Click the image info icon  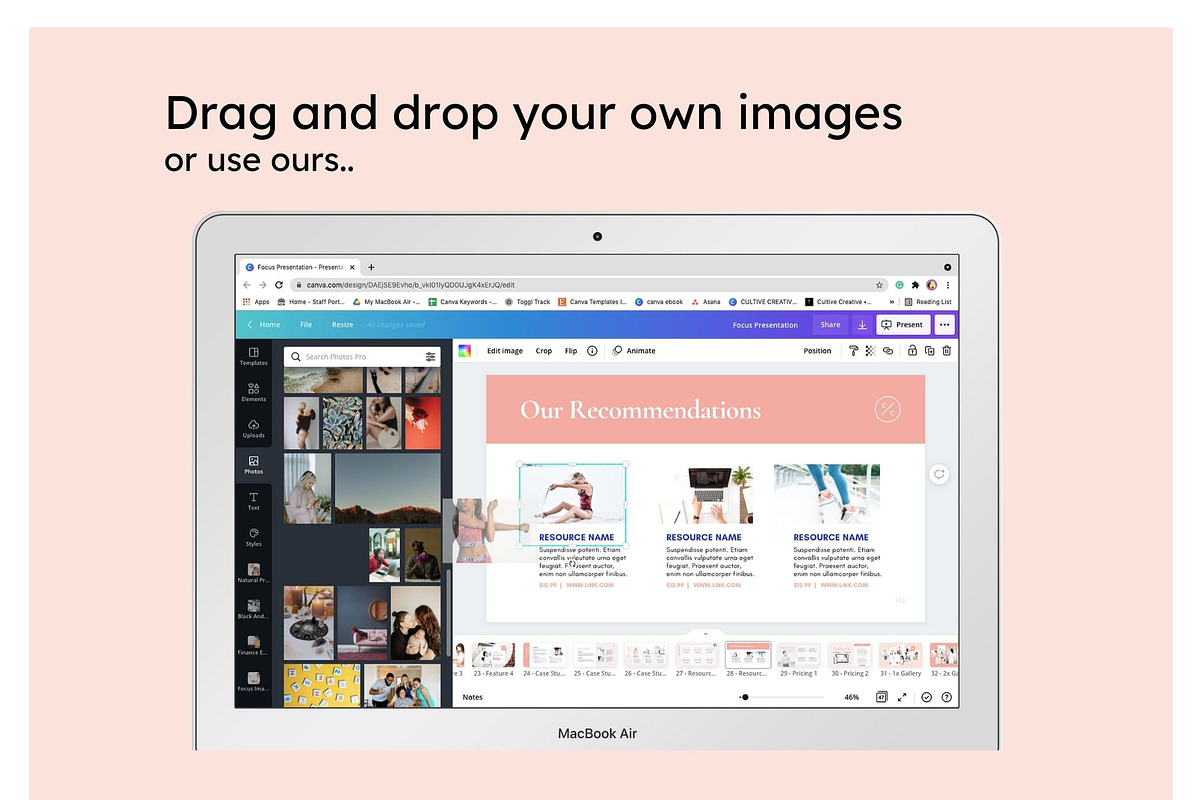592,351
